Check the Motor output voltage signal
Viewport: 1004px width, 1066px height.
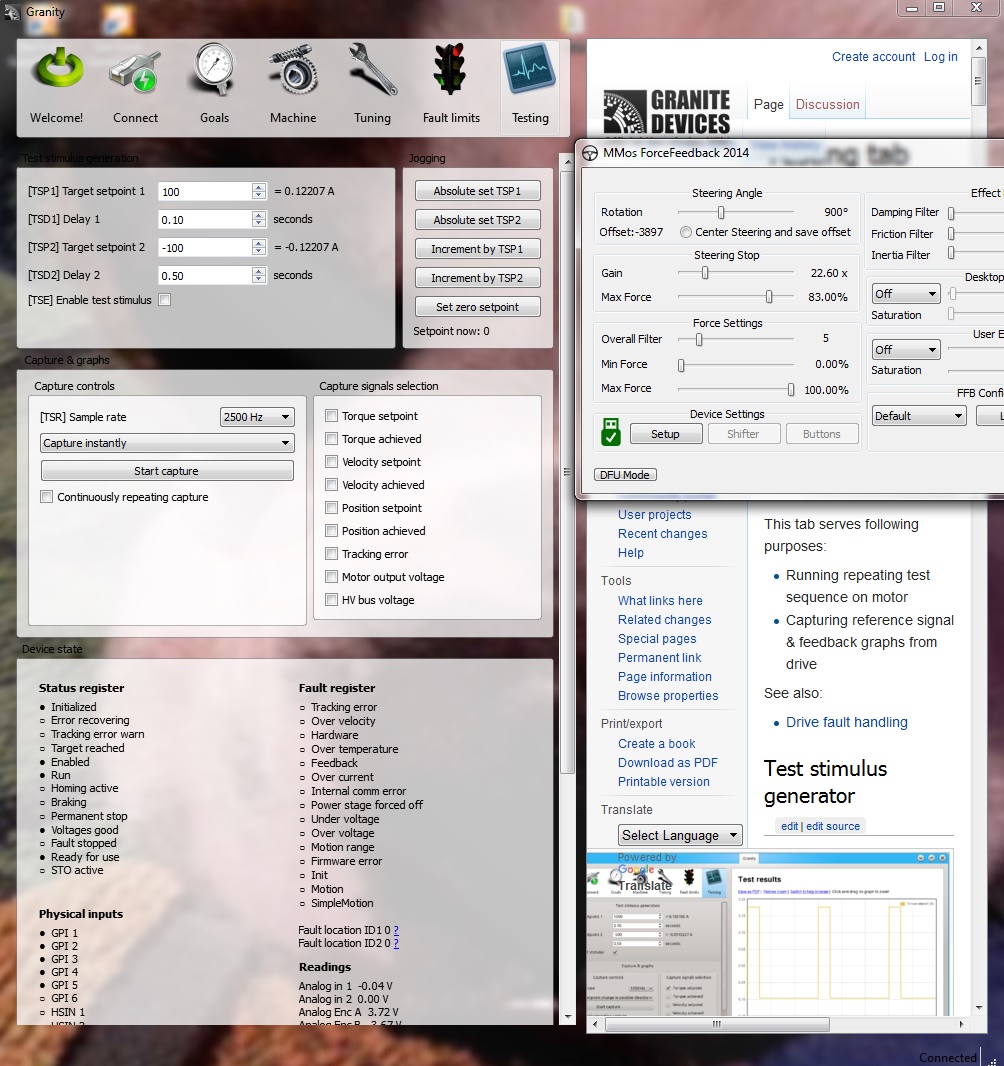coord(331,577)
